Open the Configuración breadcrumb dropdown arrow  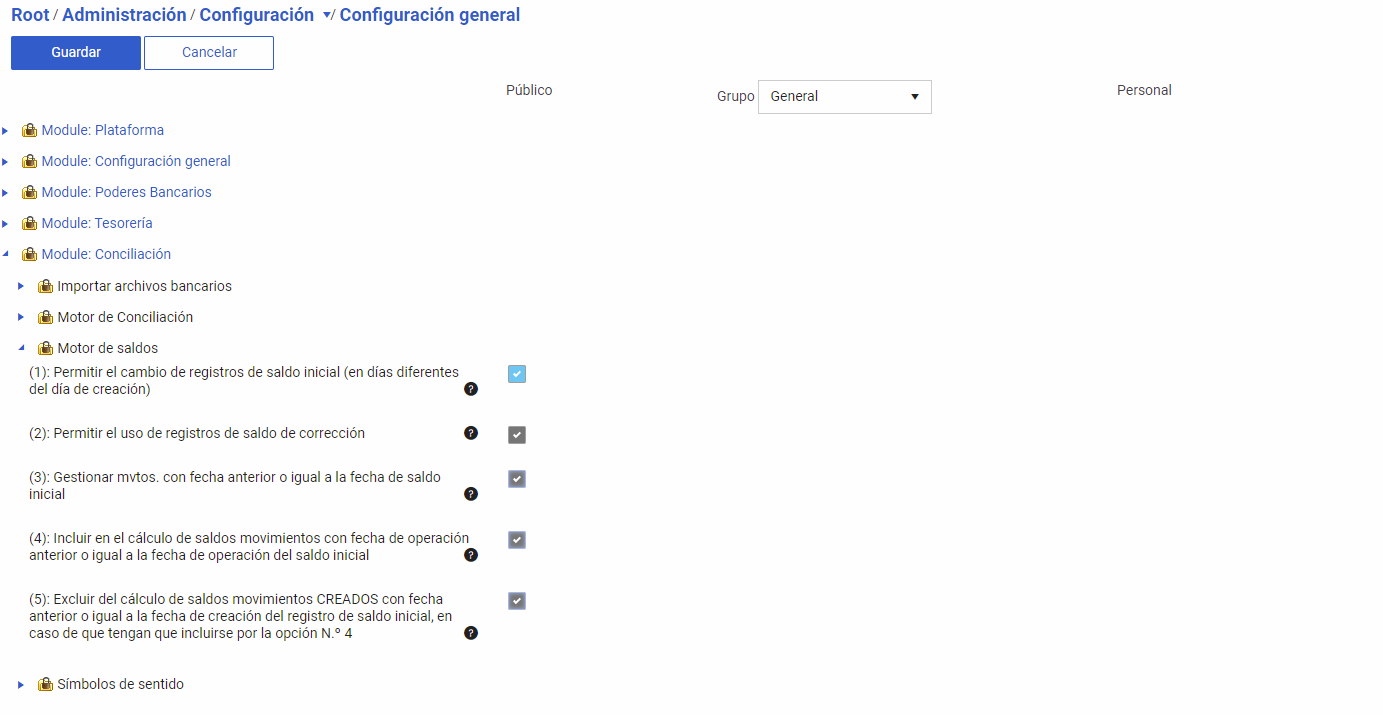click(x=327, y=16)
